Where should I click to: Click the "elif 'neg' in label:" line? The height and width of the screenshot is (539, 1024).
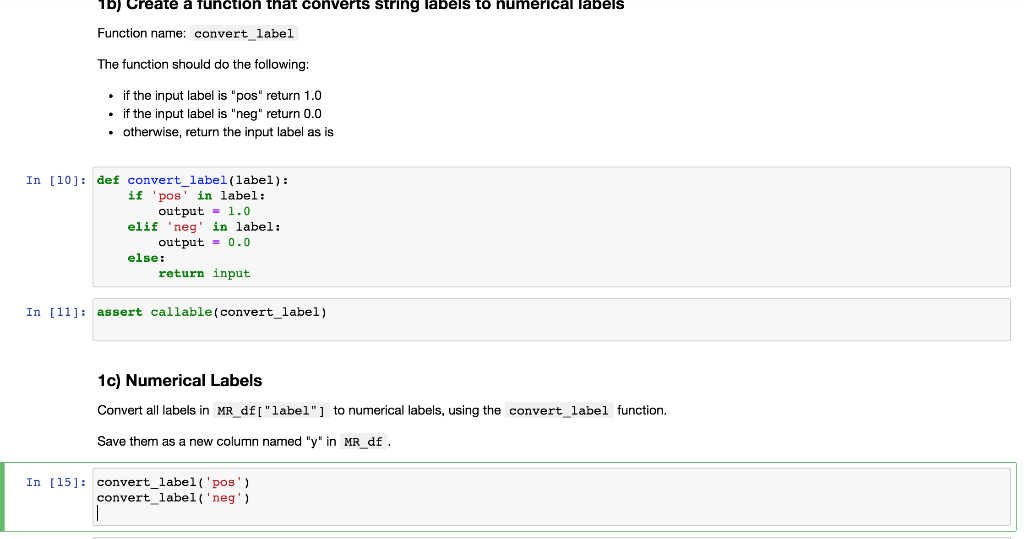pyautogui.click(x=204, y=227)
